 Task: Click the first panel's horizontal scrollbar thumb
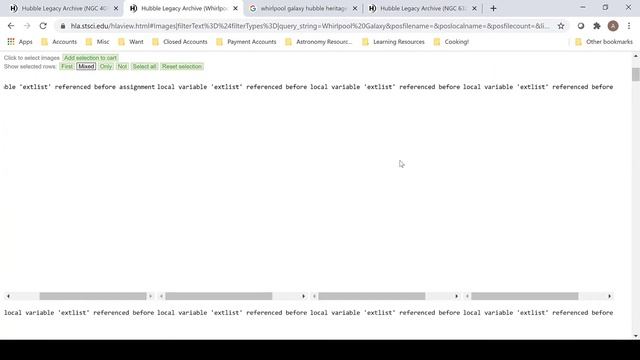click(x=93, y=296)
